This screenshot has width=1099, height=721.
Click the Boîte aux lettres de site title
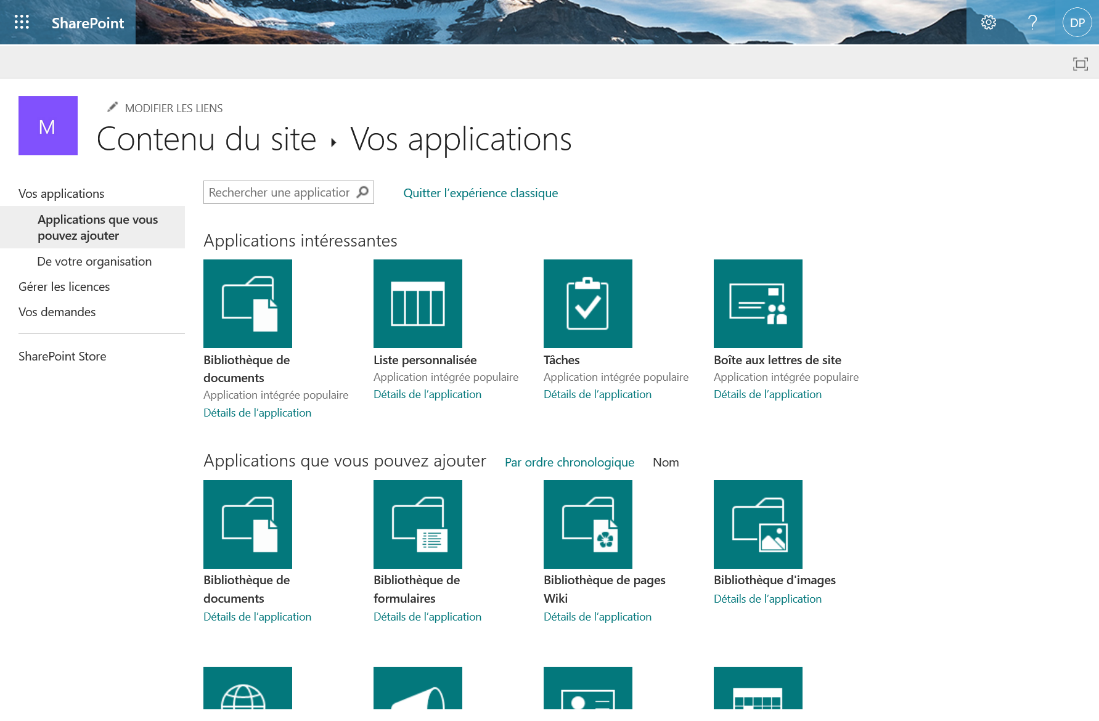[777, 360]
